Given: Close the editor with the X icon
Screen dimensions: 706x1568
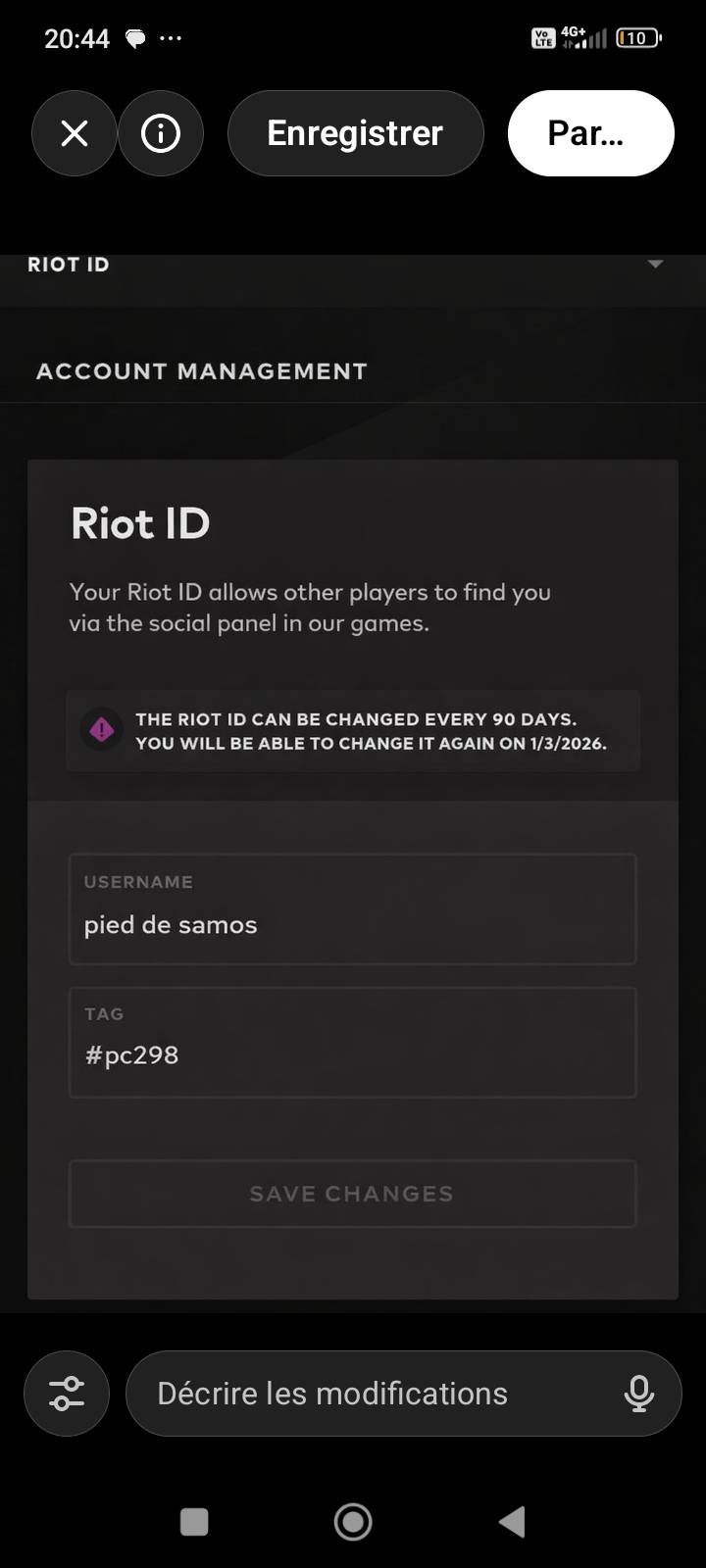Looking at the screenshot, I should [x=75, y=133].
